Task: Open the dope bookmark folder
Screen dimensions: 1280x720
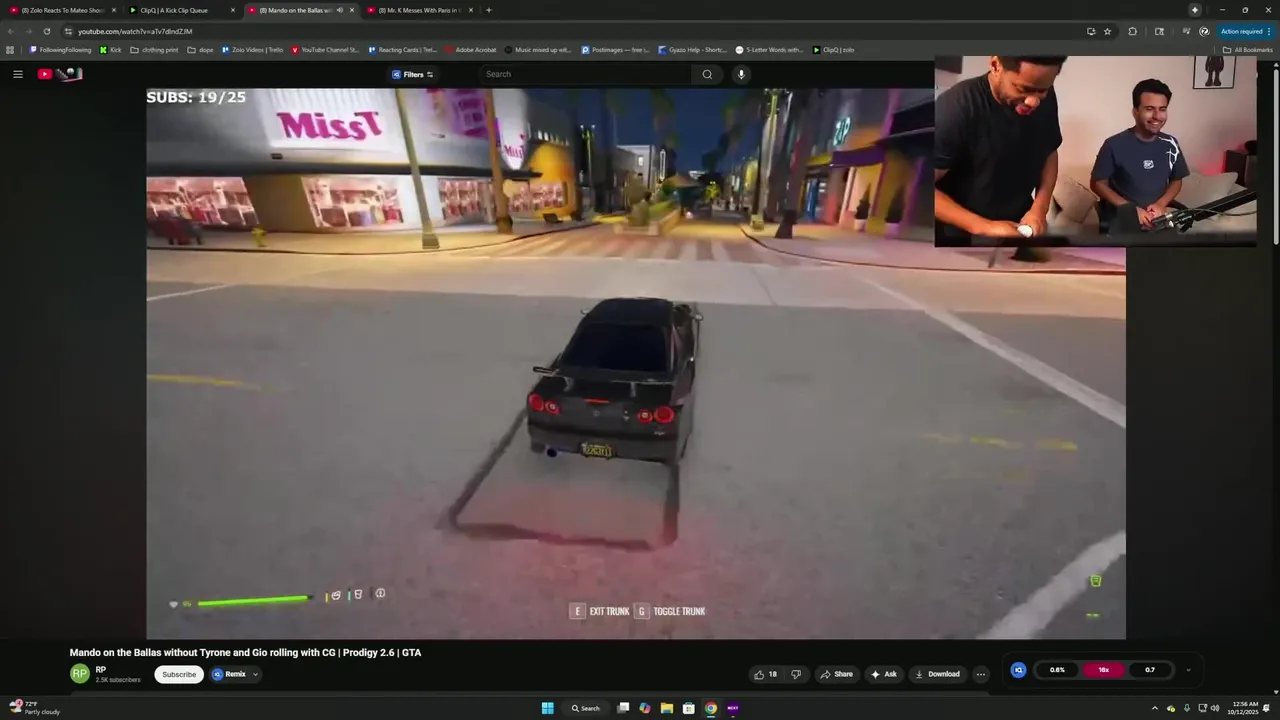Action: tap(200, 49)
